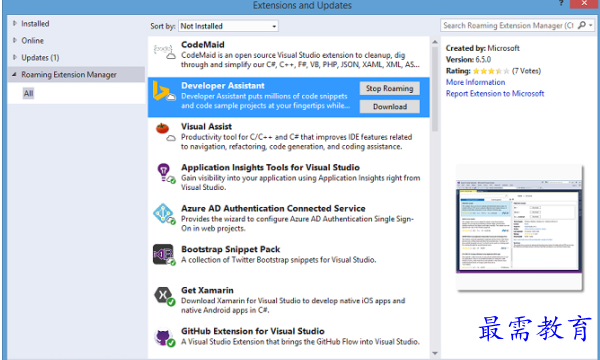Screen dimensions: 600x360
Task: Open the help question mark button
Action: pos(561,3)
